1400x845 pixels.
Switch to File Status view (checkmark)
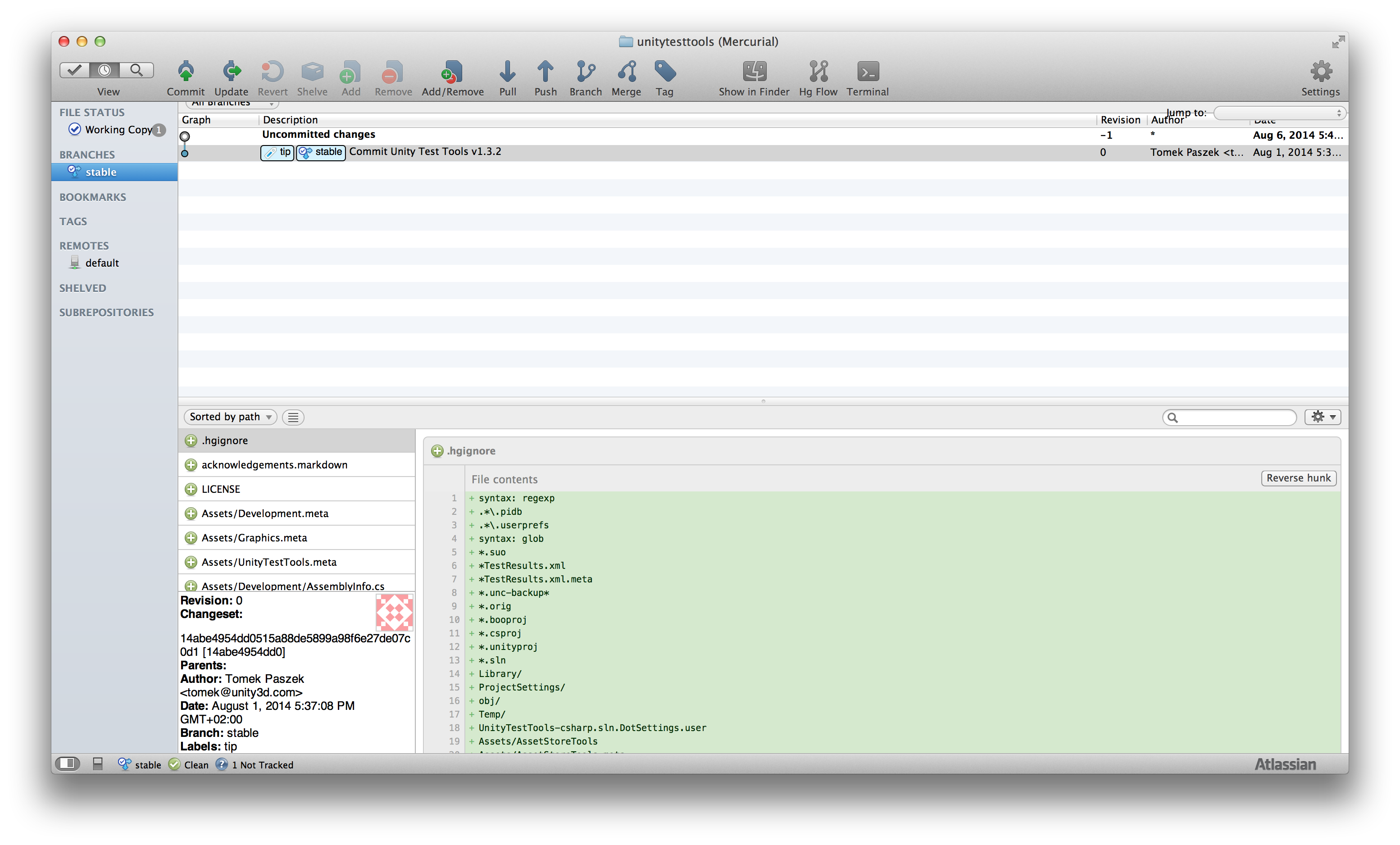pos(74,70)
